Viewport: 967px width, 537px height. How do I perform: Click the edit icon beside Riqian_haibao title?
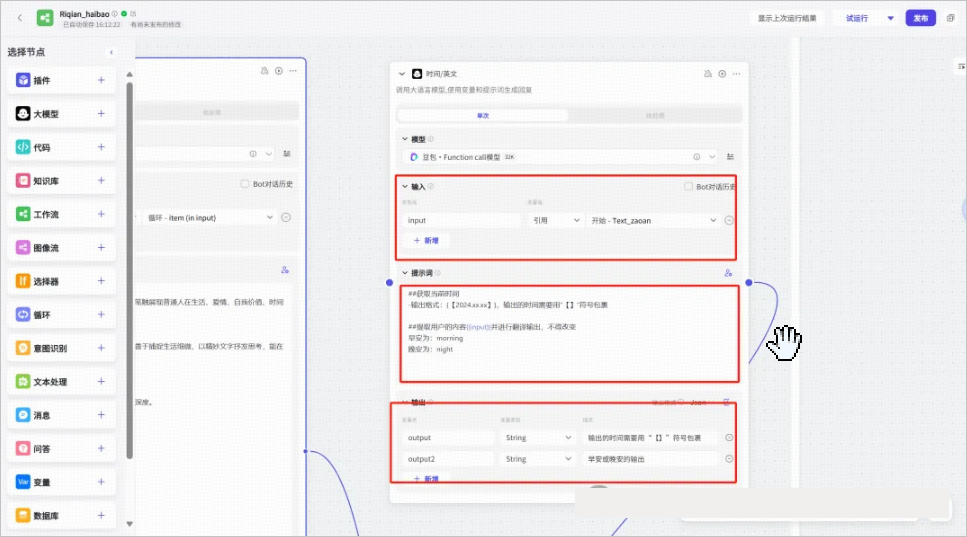[x=133, y=14]
